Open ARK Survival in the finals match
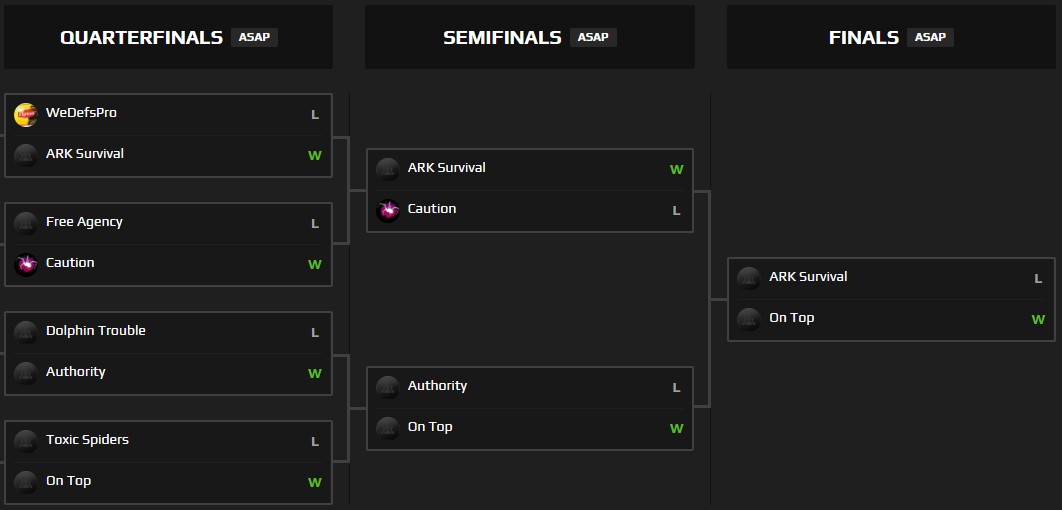The width and height of the screenshot is (1062, 510). (x=808, y=277)
